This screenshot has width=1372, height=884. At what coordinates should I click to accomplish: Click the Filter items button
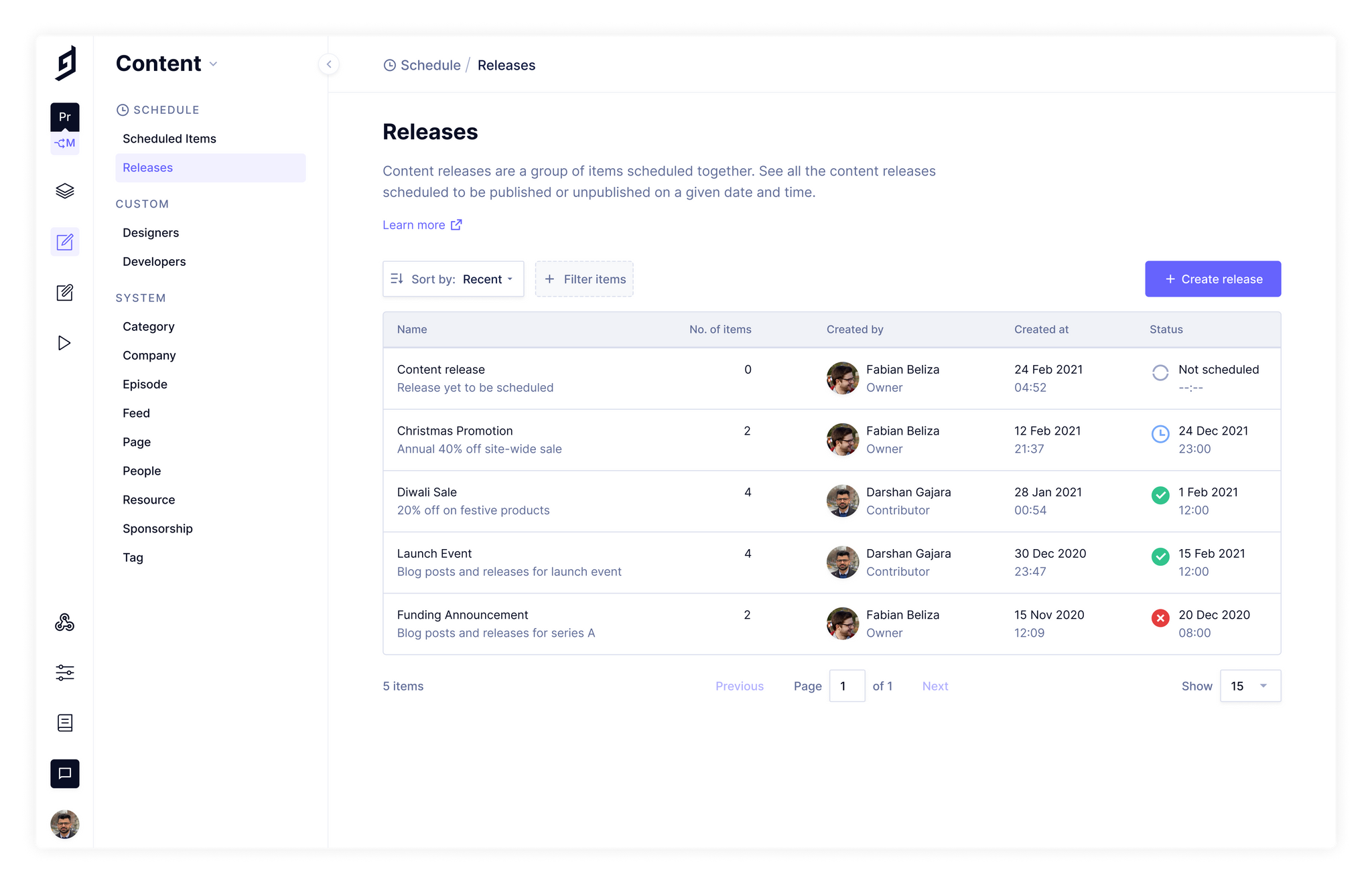[x=584, y=279]
